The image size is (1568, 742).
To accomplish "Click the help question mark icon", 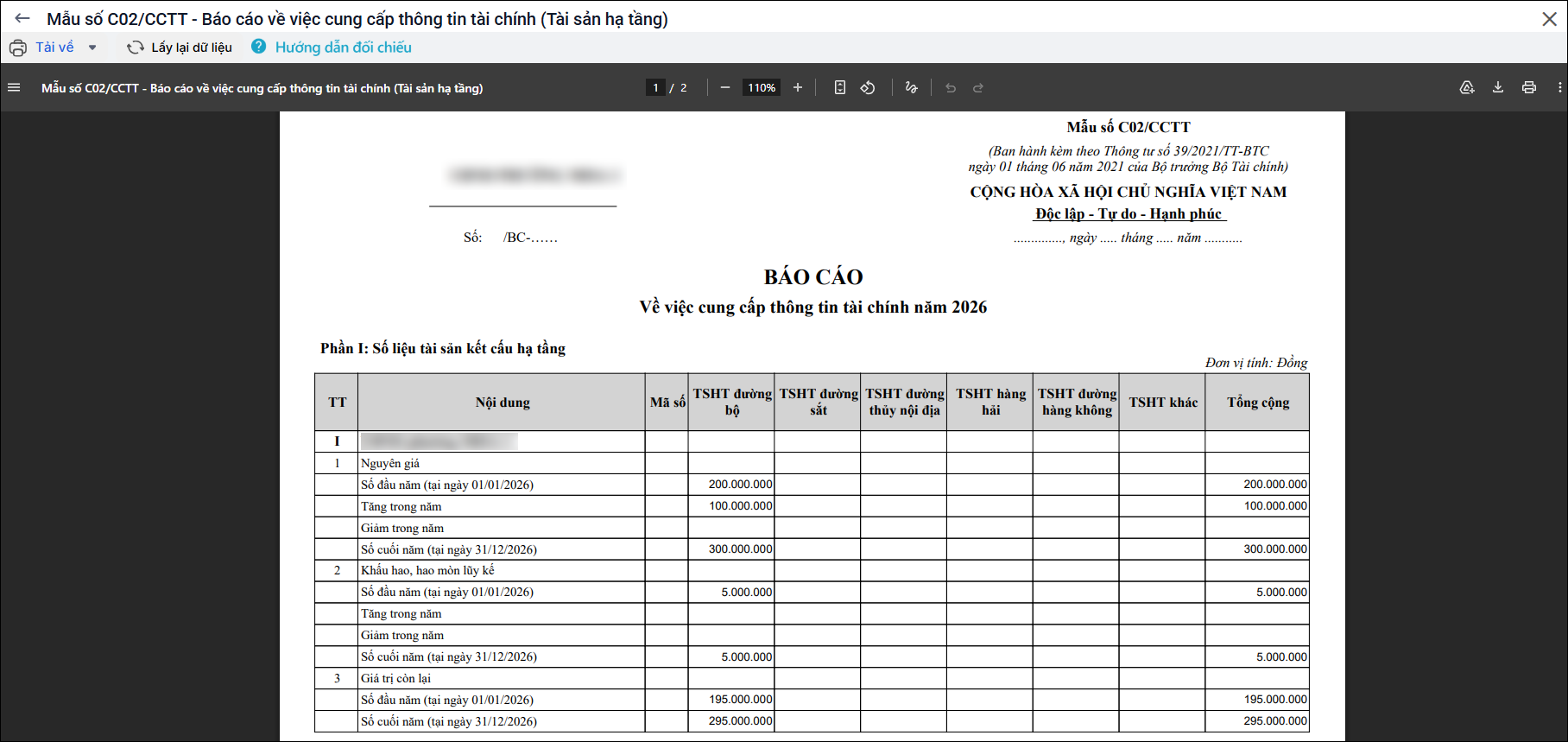I will click(x=258, y=47).
